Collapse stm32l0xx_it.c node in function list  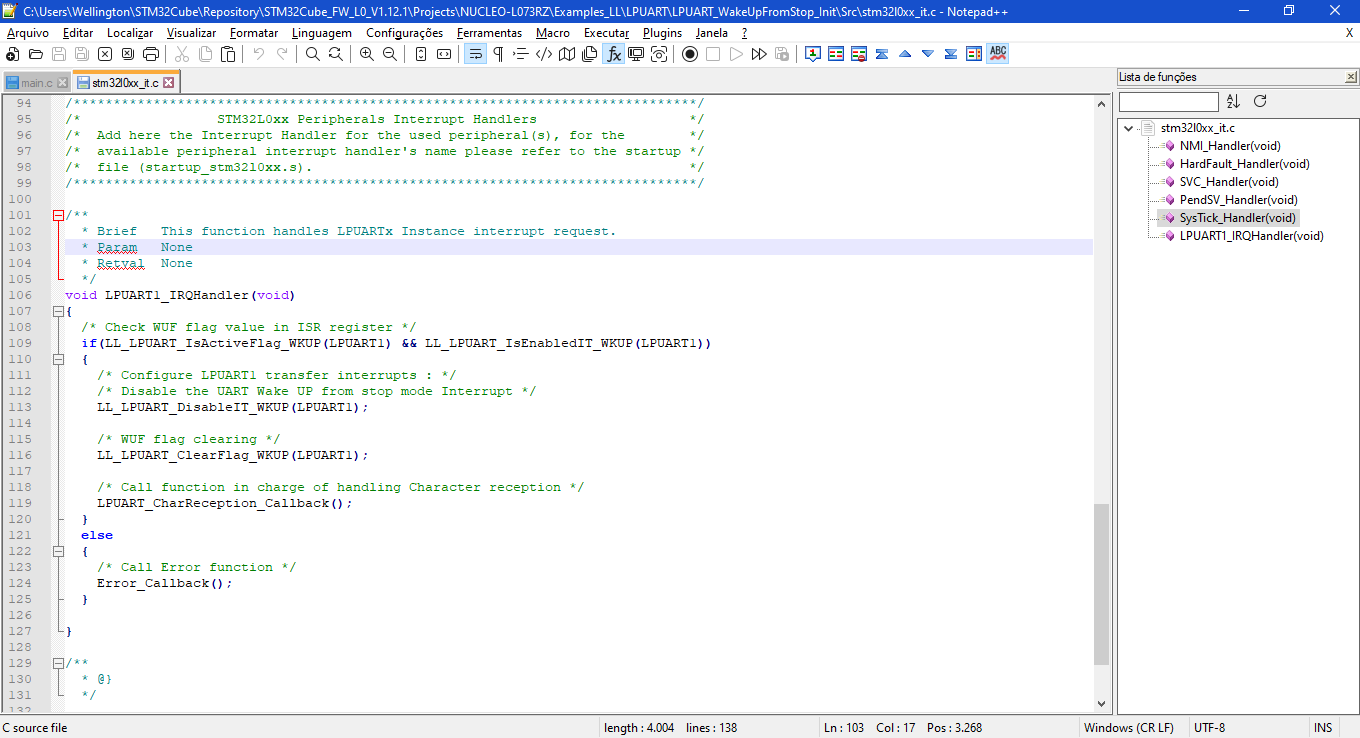click(x=1129, y=128)
